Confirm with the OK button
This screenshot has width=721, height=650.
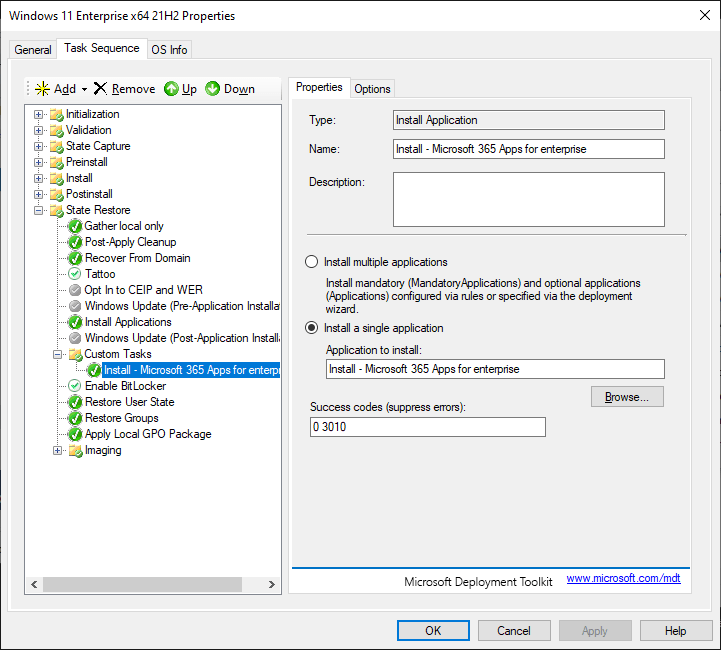coord(433,630)
